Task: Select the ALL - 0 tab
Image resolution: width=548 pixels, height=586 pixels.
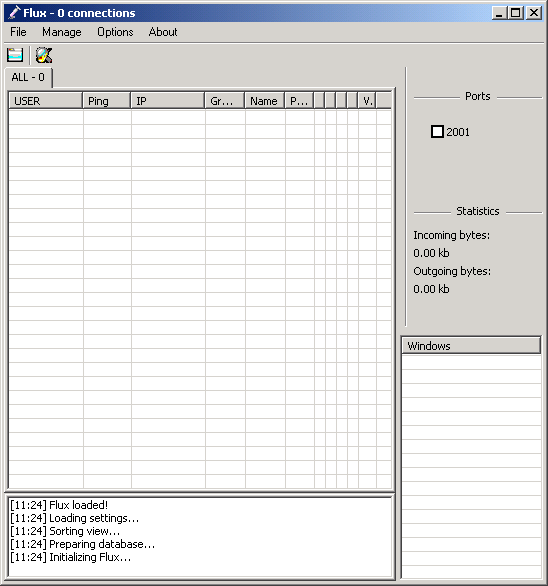Action: (x=28, y=77)
